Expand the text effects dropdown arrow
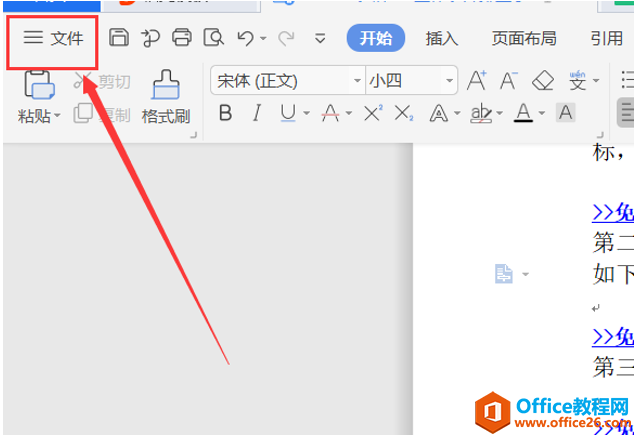 (x=457, y=113)
